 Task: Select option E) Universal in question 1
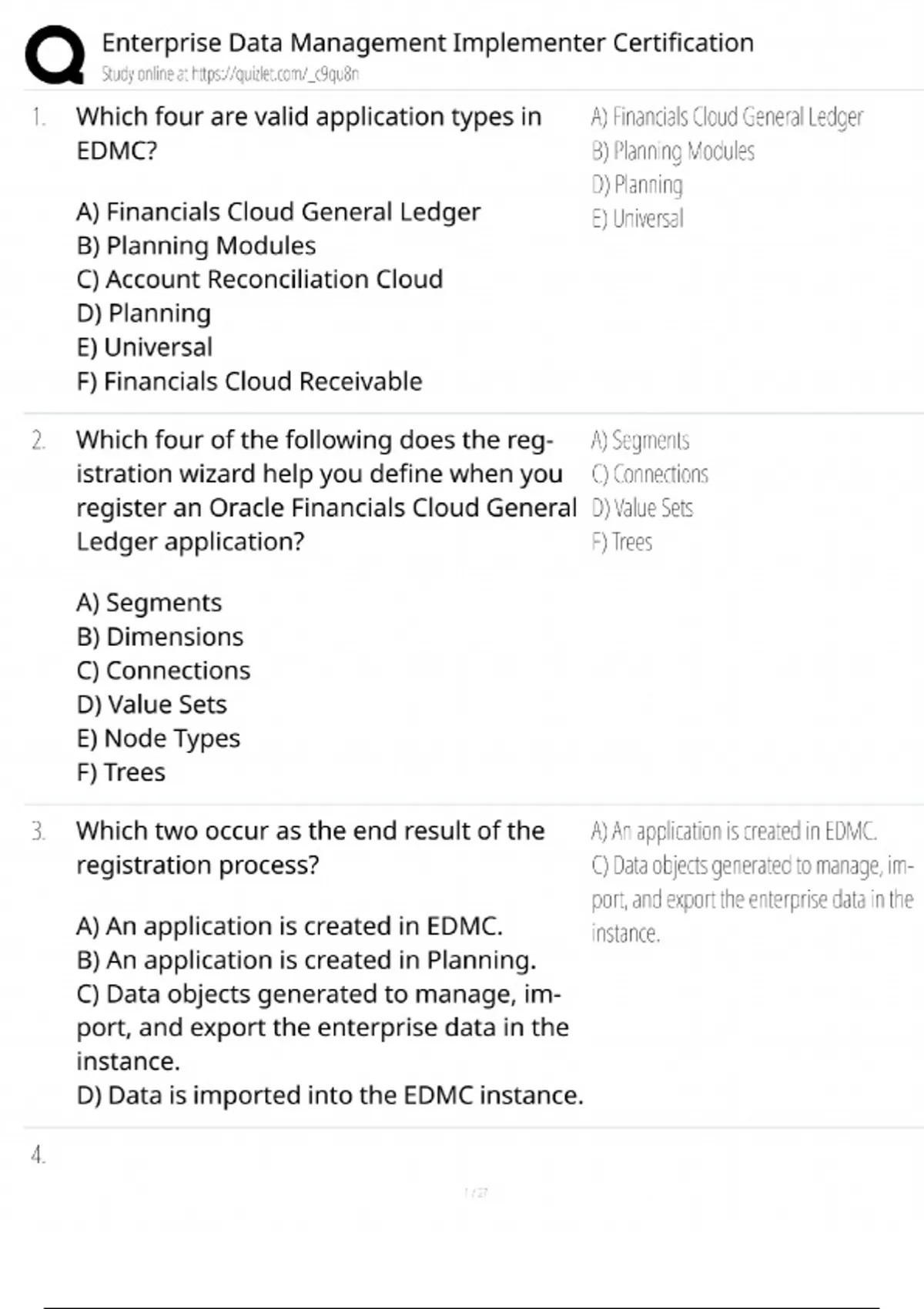coord(145,347)
